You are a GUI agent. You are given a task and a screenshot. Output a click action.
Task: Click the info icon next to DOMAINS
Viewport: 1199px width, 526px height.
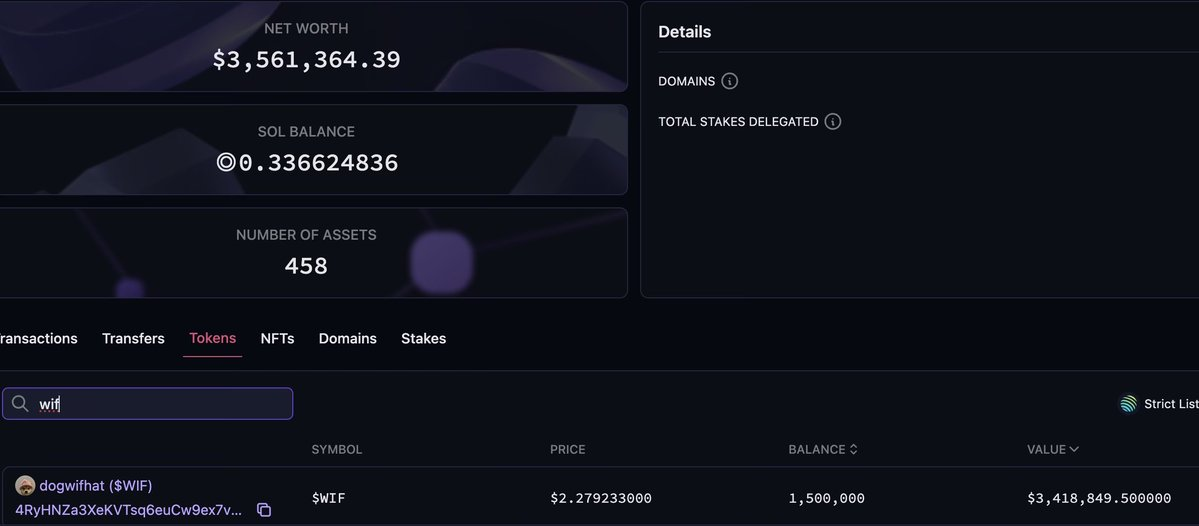pyautogui.click(x=729, y=81)
